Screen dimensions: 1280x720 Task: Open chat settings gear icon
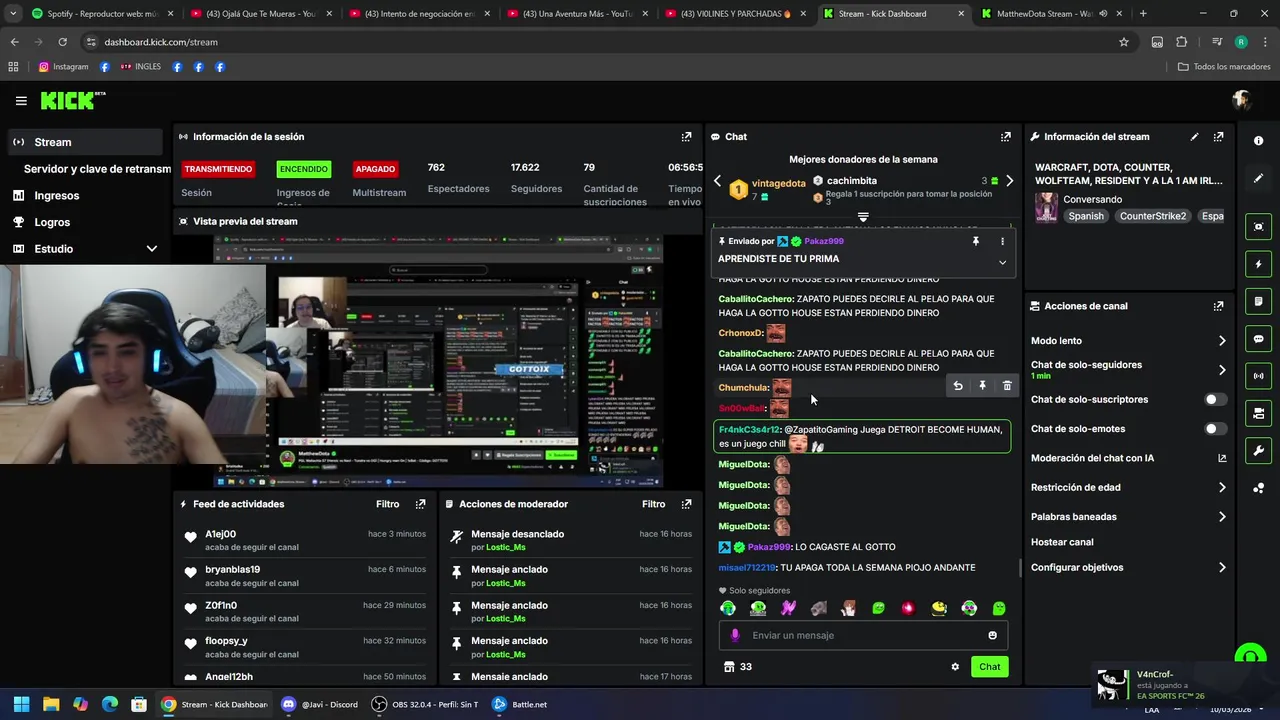[955, 667]
